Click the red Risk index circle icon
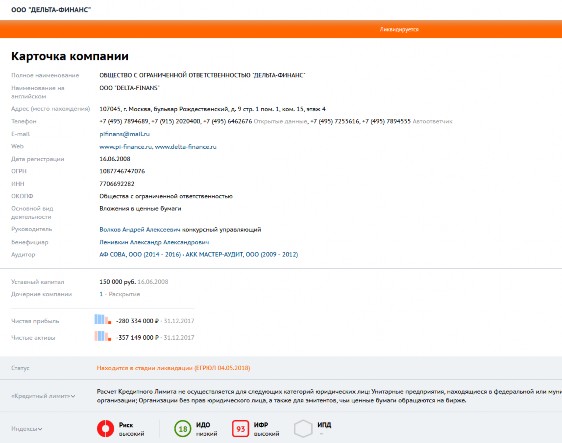 [x=105, y=428]
